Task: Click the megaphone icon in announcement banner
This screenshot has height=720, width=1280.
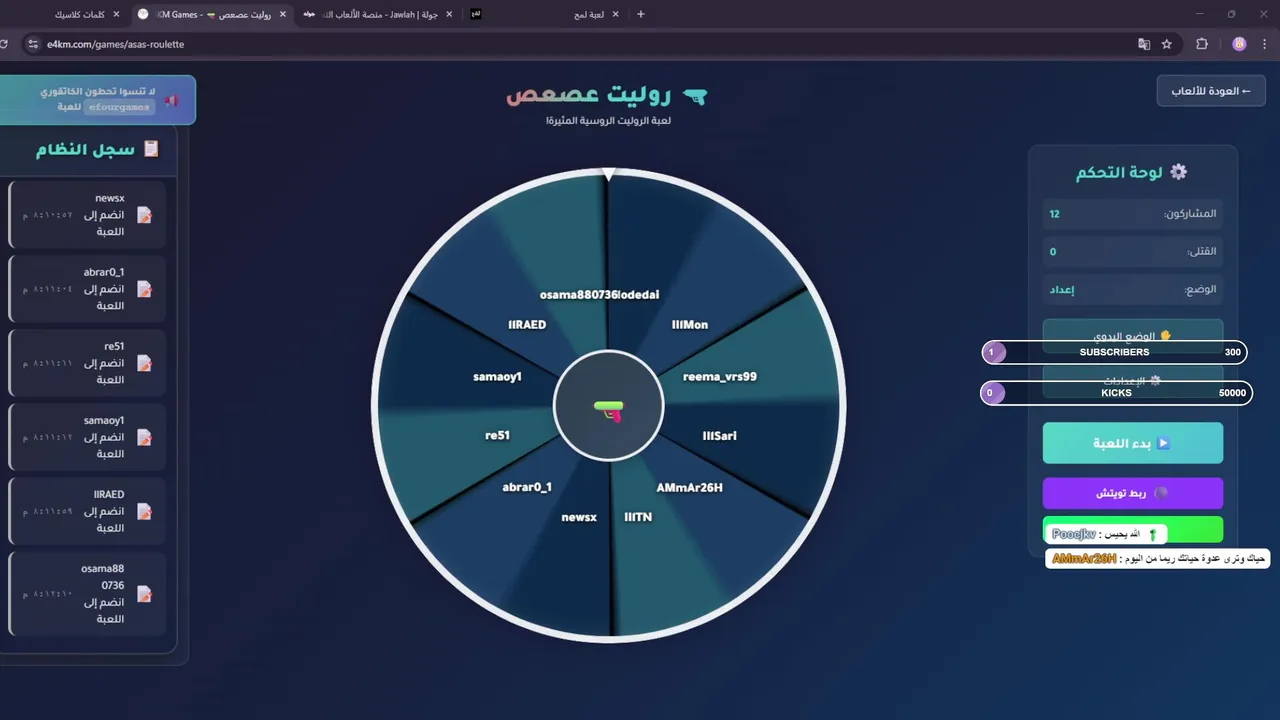Action: [172, 101]
